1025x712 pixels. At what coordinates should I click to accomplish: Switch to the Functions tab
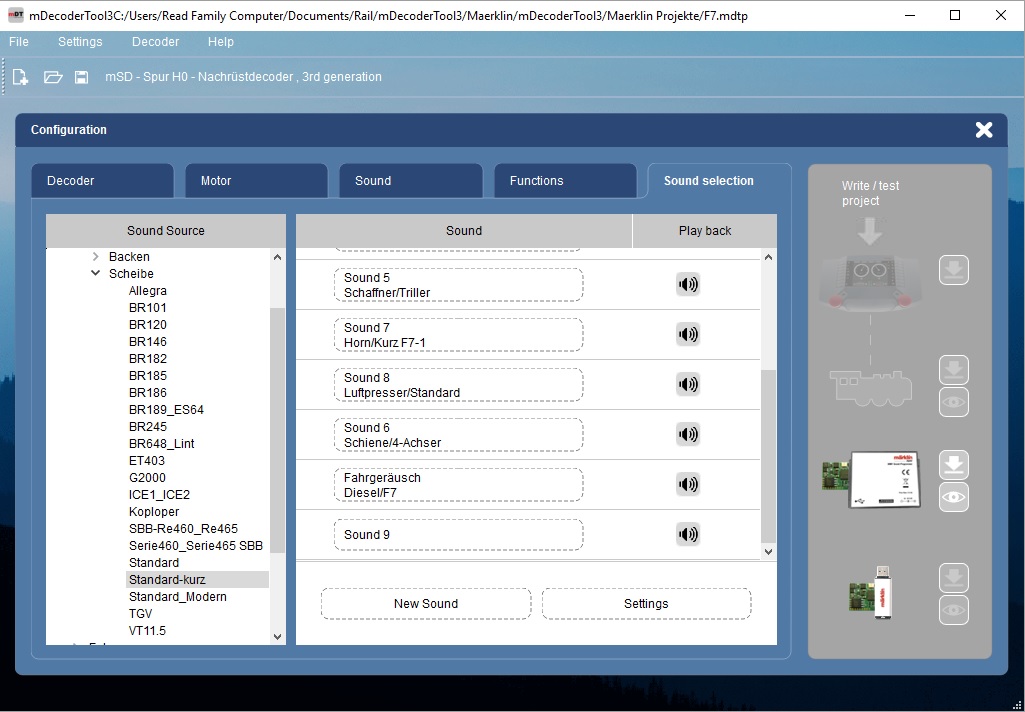(x=565, y=181)
